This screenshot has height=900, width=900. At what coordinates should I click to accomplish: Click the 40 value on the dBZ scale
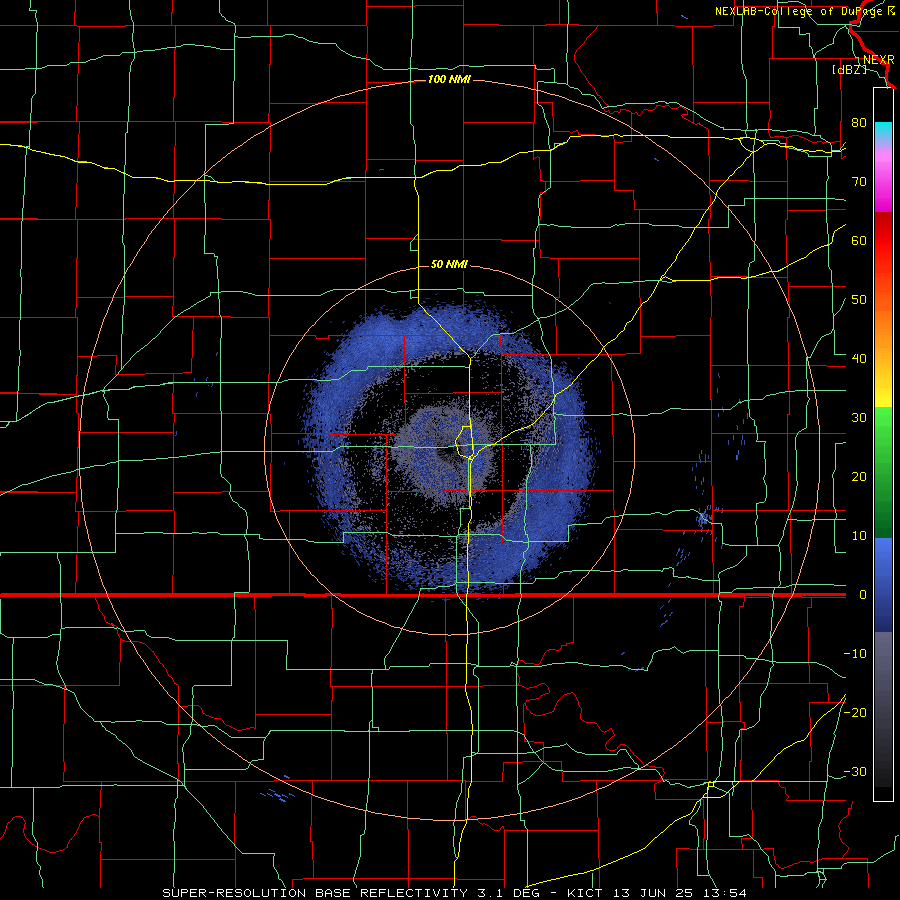859,359
